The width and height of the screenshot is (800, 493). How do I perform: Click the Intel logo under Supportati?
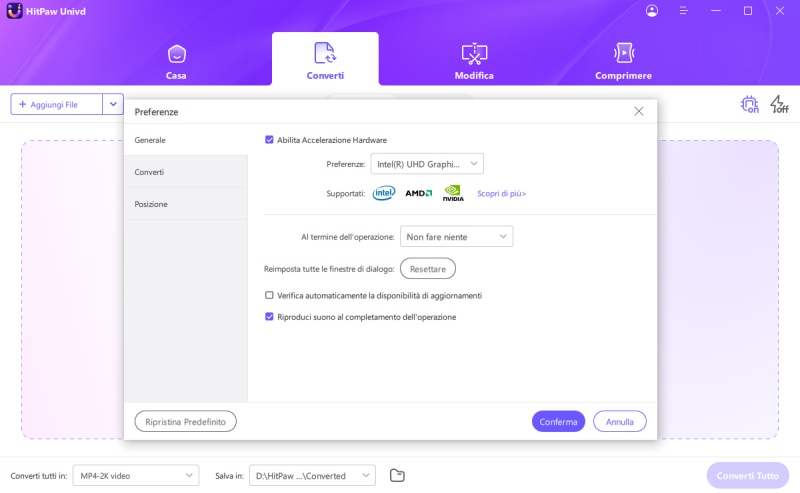[384, 193]
